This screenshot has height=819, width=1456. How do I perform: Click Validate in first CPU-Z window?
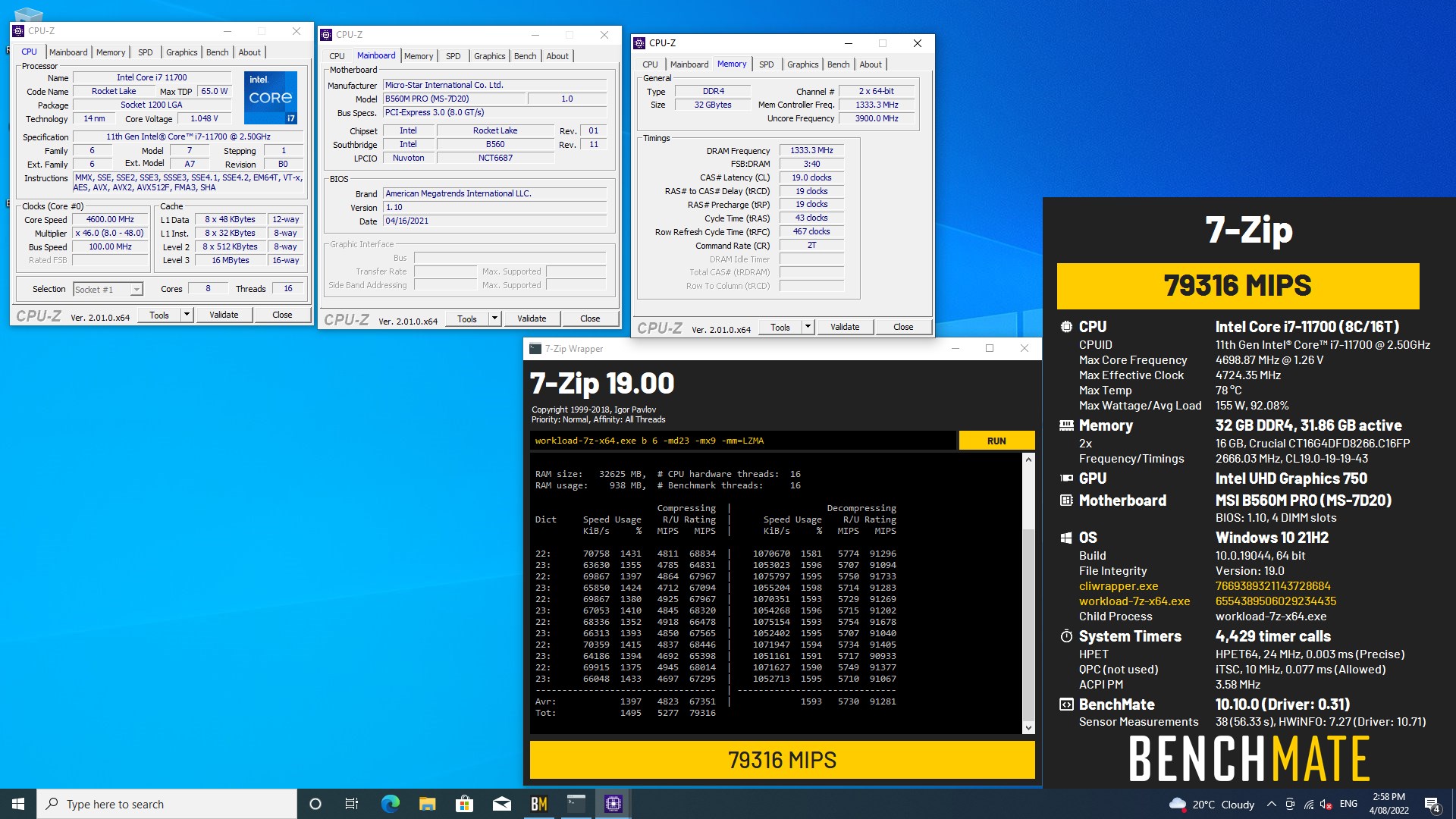coord(224,315)
